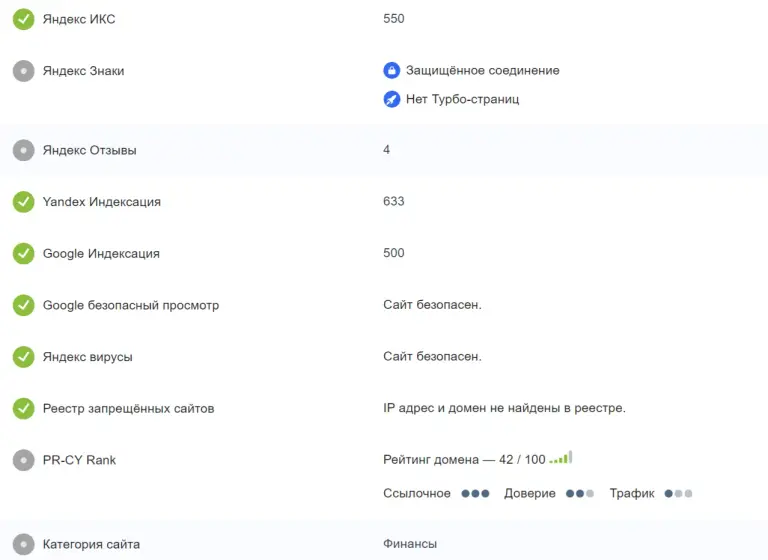The width and height of the screenshot is (768, 560).
Task: Click Сайт безопасен in the Google безопасный просмотр row
Action: point(432,305)
